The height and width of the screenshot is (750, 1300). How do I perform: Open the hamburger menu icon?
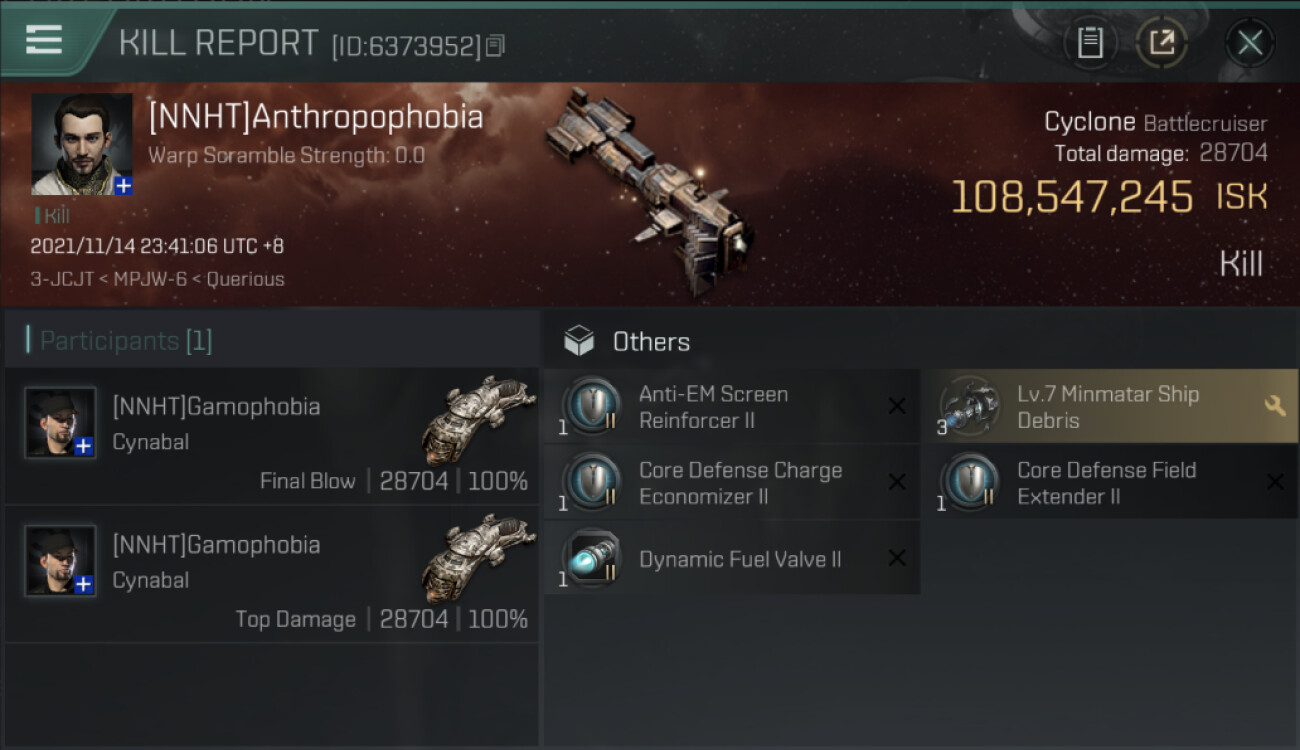(43, 40)
